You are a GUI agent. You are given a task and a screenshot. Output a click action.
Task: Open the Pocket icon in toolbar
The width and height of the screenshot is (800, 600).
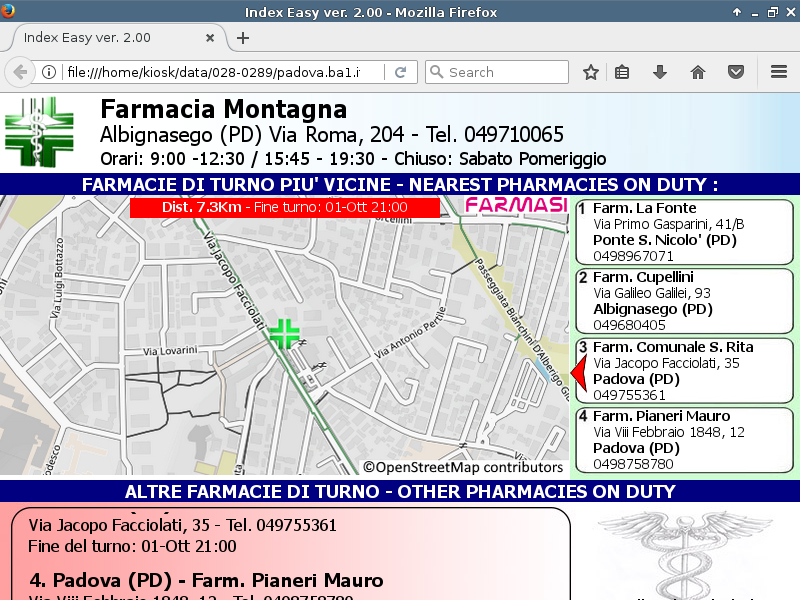[736, 72]
